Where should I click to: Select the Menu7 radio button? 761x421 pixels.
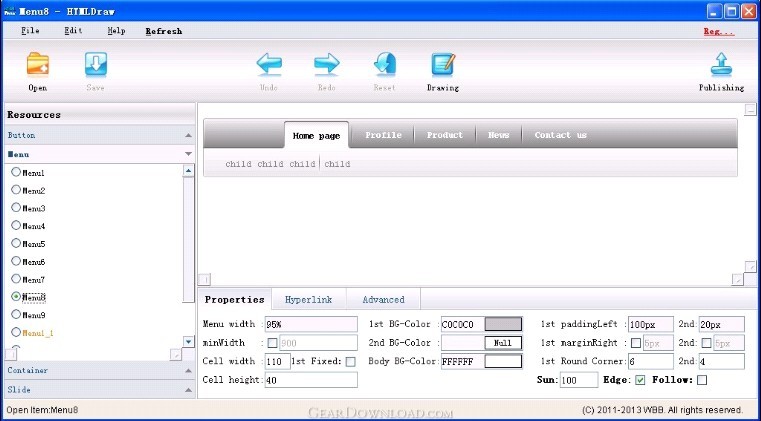point(16,279)
